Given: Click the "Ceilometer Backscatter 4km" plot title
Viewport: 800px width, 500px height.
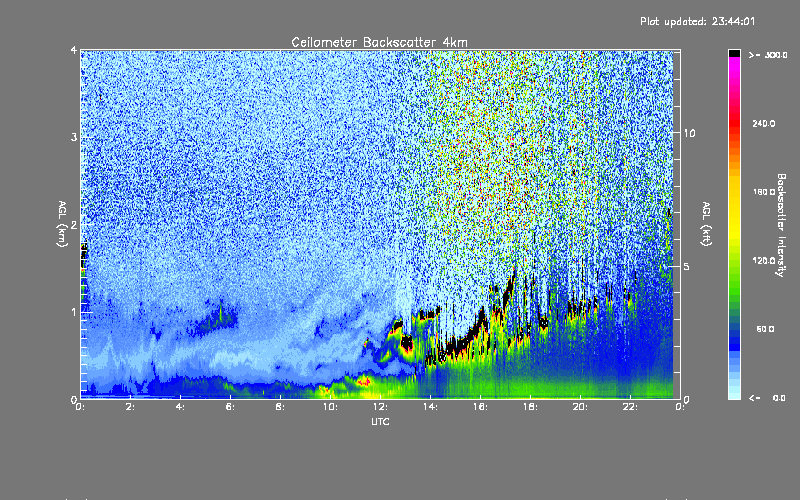Looking at the screenshot, I should coord(379,42).
